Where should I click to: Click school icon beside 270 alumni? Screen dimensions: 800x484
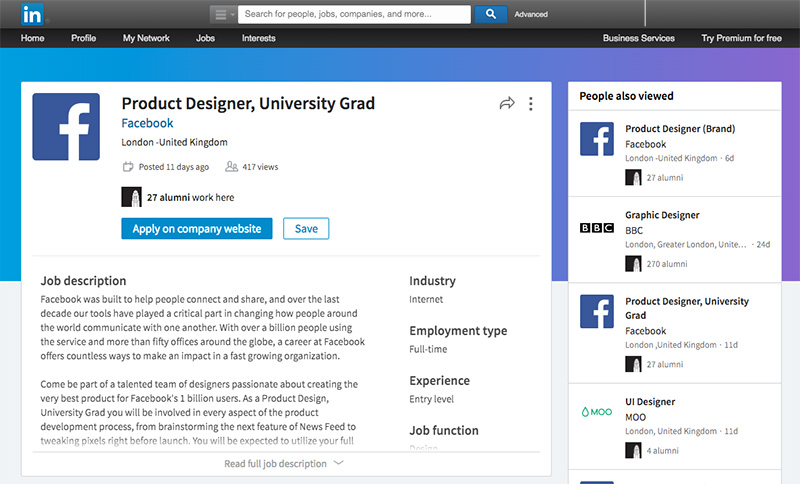pos(633,264)
